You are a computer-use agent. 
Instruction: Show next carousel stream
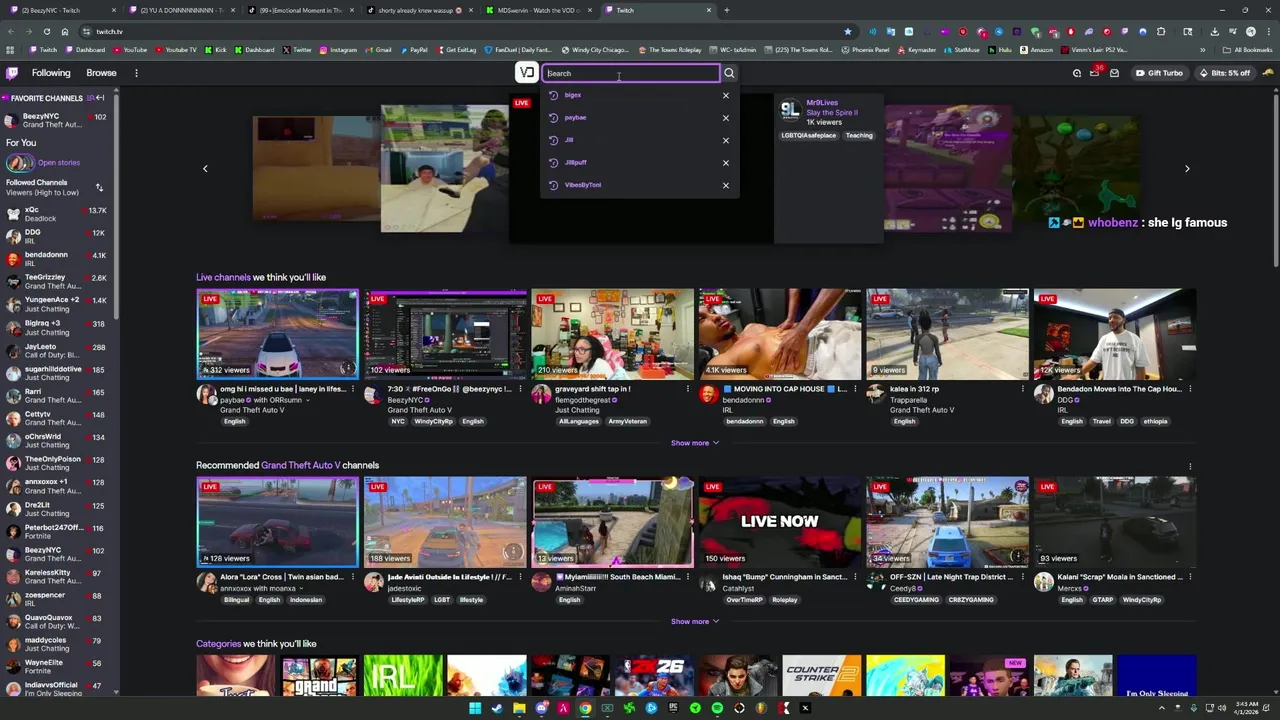(x=1187, y=168)
